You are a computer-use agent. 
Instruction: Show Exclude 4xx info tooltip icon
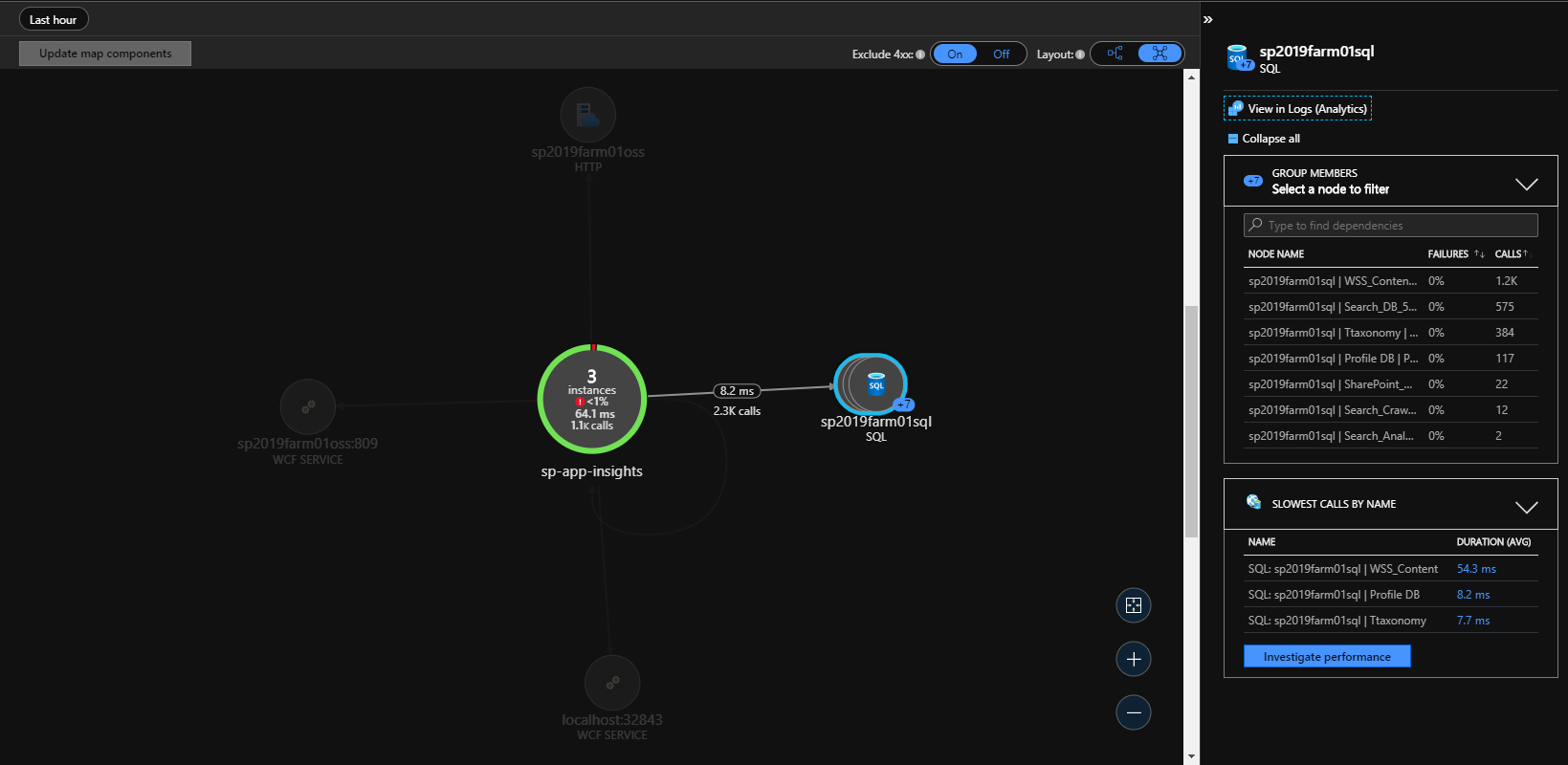[920, 55]
